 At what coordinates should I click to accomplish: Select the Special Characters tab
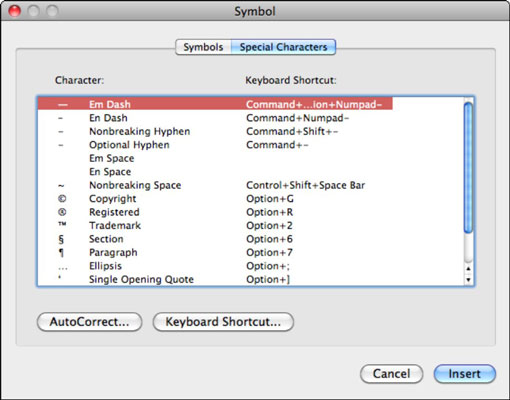click(x=283, y=47)
